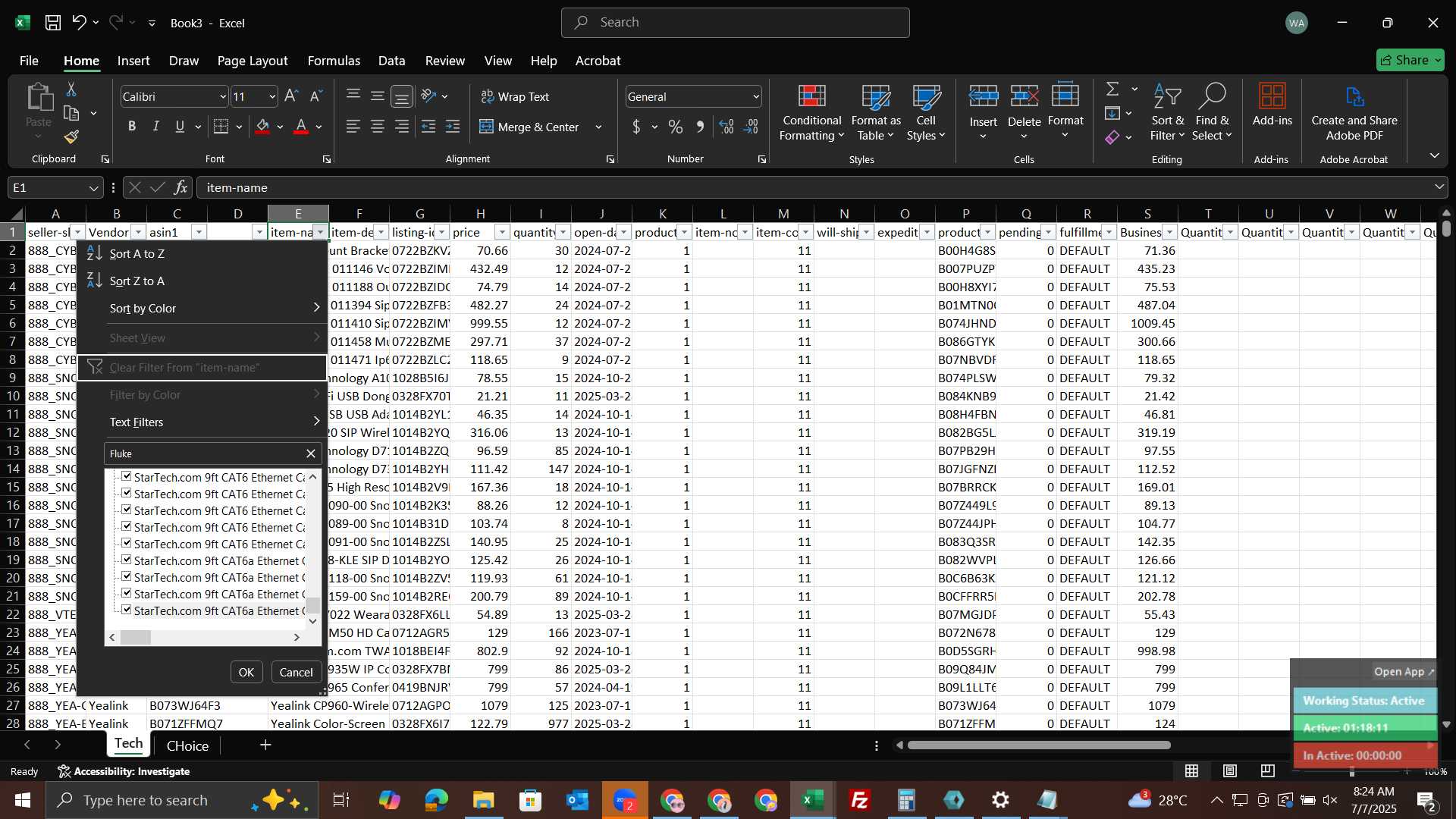Click the Save icon in title bar
Viewport: 1456px width, 819px height.
(x=53, y=23)
